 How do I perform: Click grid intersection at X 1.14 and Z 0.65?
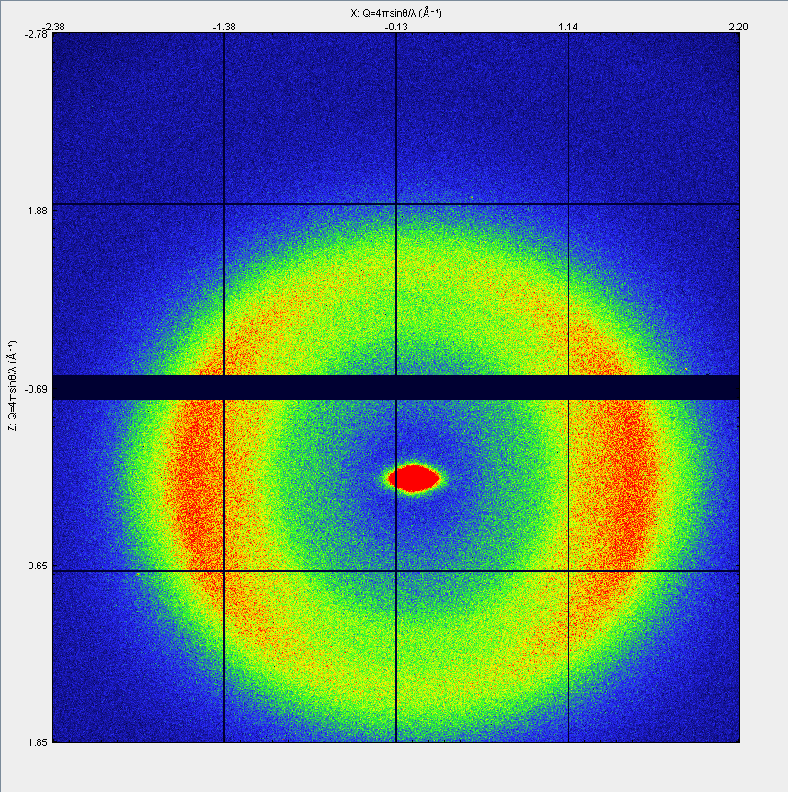[568, 571]
